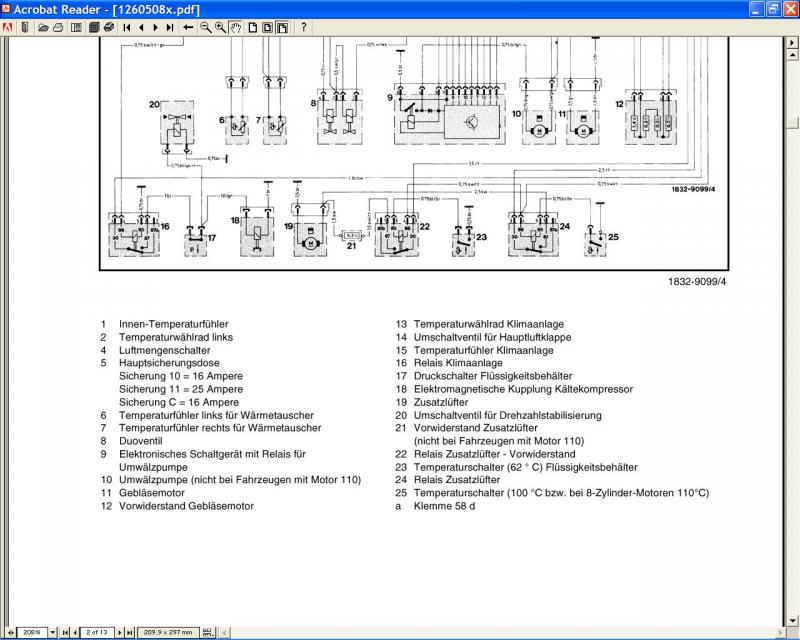800x640 pixels.
Task: Select the Zoom Out magnifier tool
Action: click(205, 27)
